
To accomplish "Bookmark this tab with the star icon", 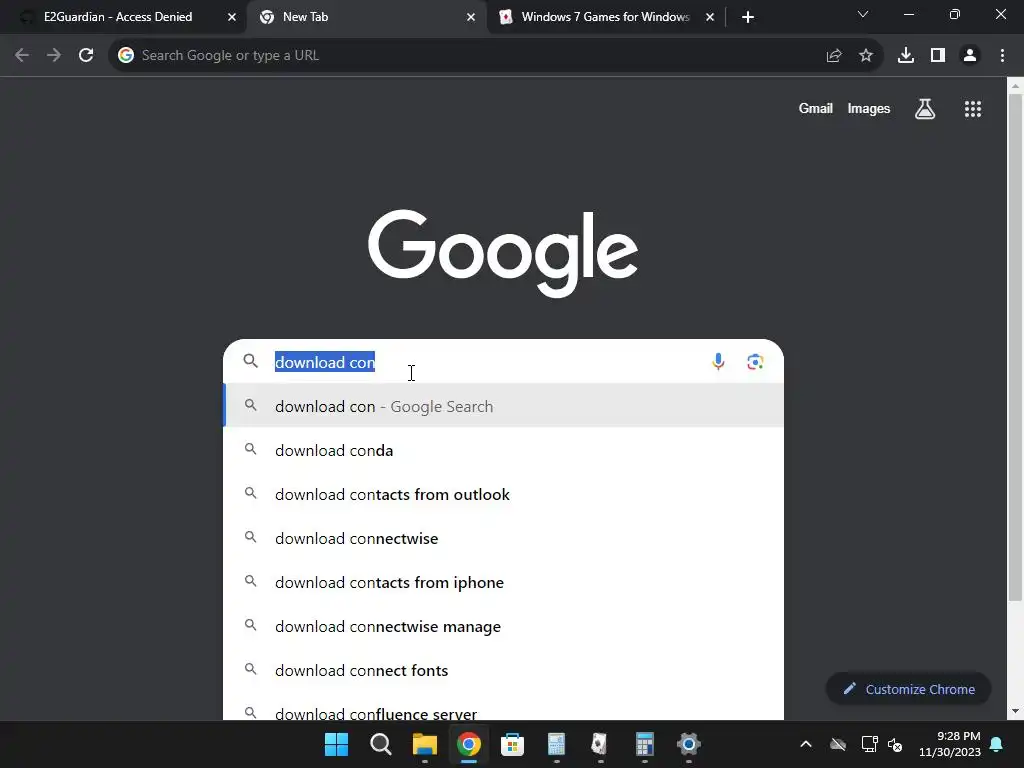I will [x=865, y=56].
